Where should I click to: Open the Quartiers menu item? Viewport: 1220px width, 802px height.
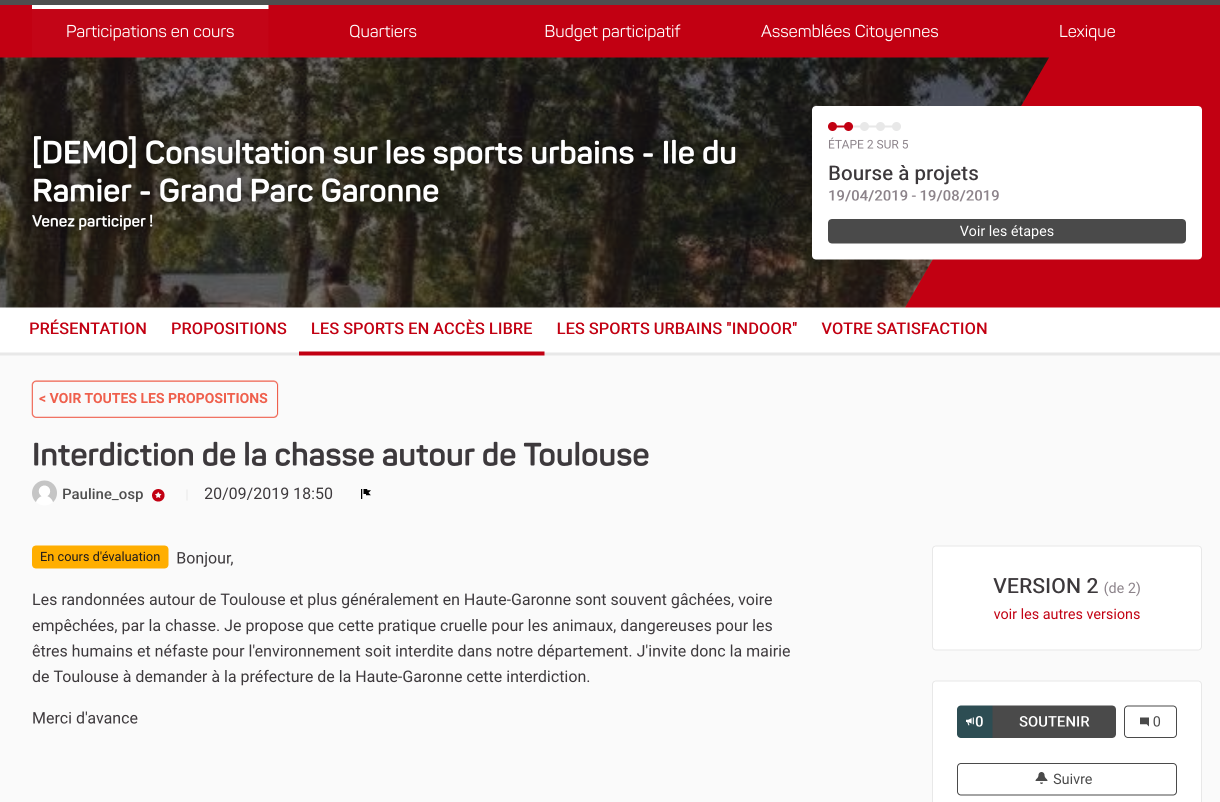(383, 32)
